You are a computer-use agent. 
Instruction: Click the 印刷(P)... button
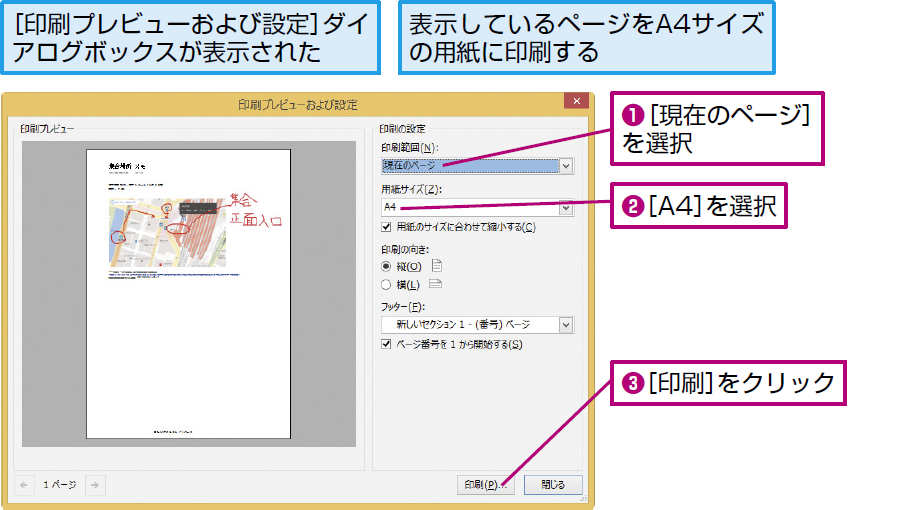click(486, 485)
